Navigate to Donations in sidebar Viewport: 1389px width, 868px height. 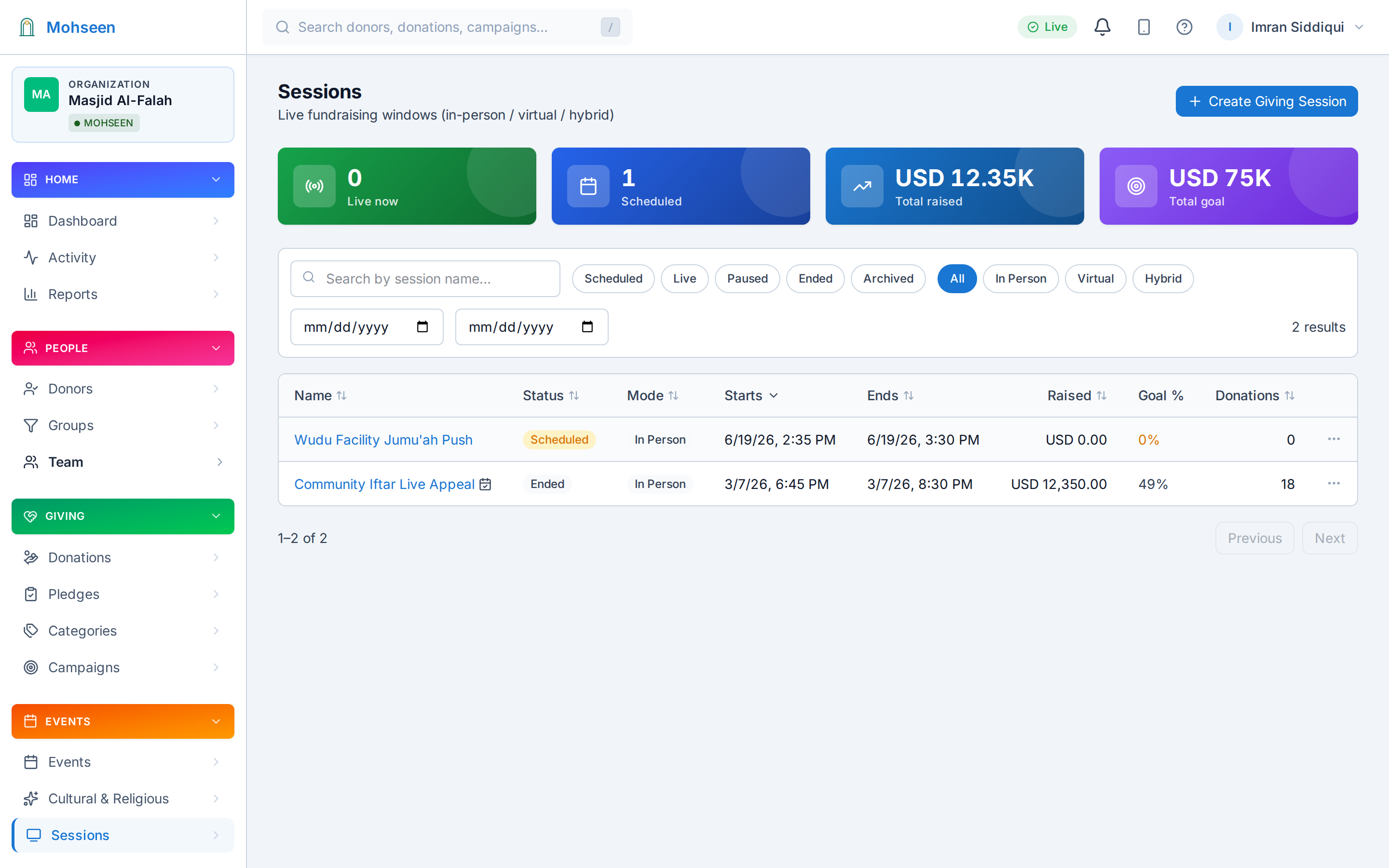pyautogui.click(x=123, y=557)
